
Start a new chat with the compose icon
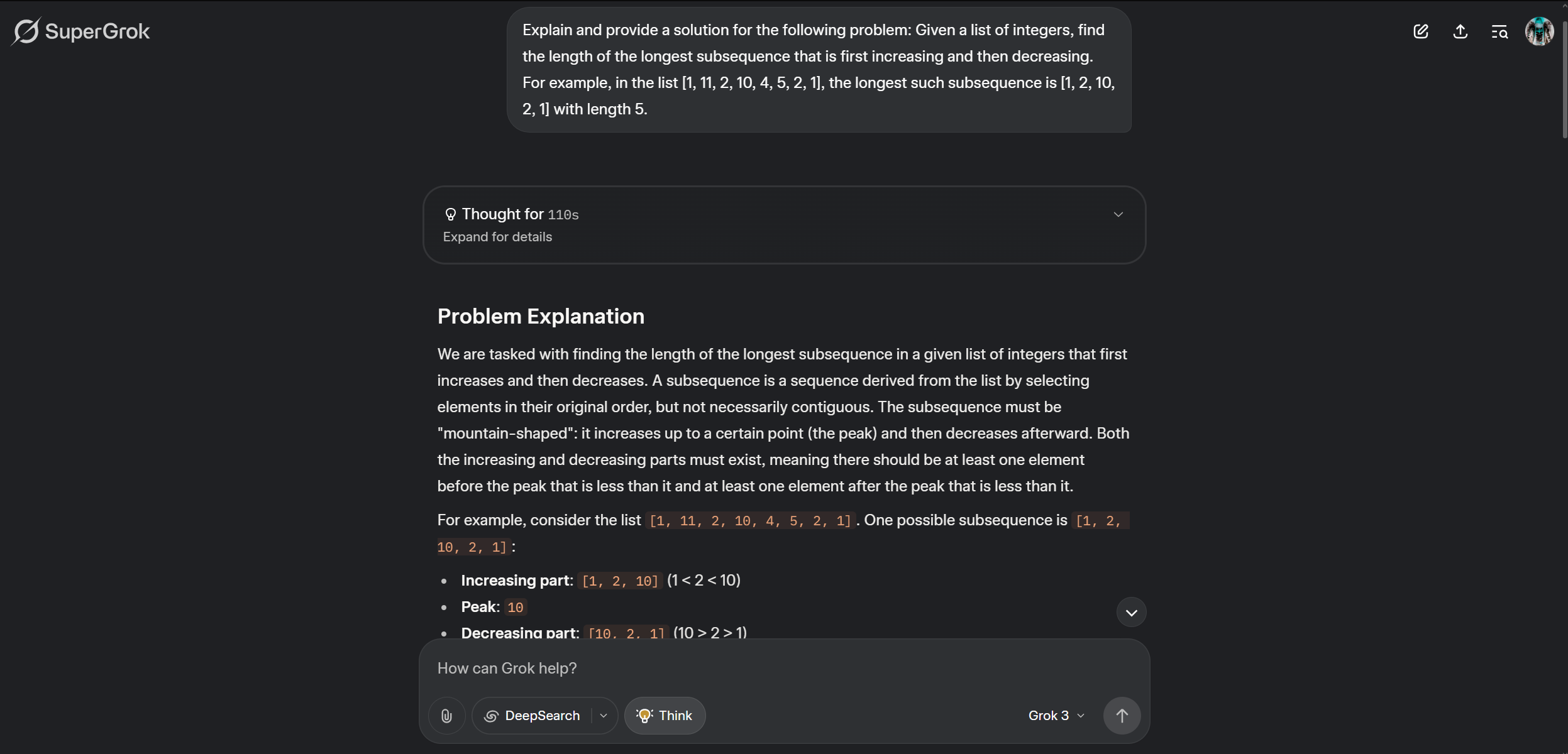[x=1421, y=31]
